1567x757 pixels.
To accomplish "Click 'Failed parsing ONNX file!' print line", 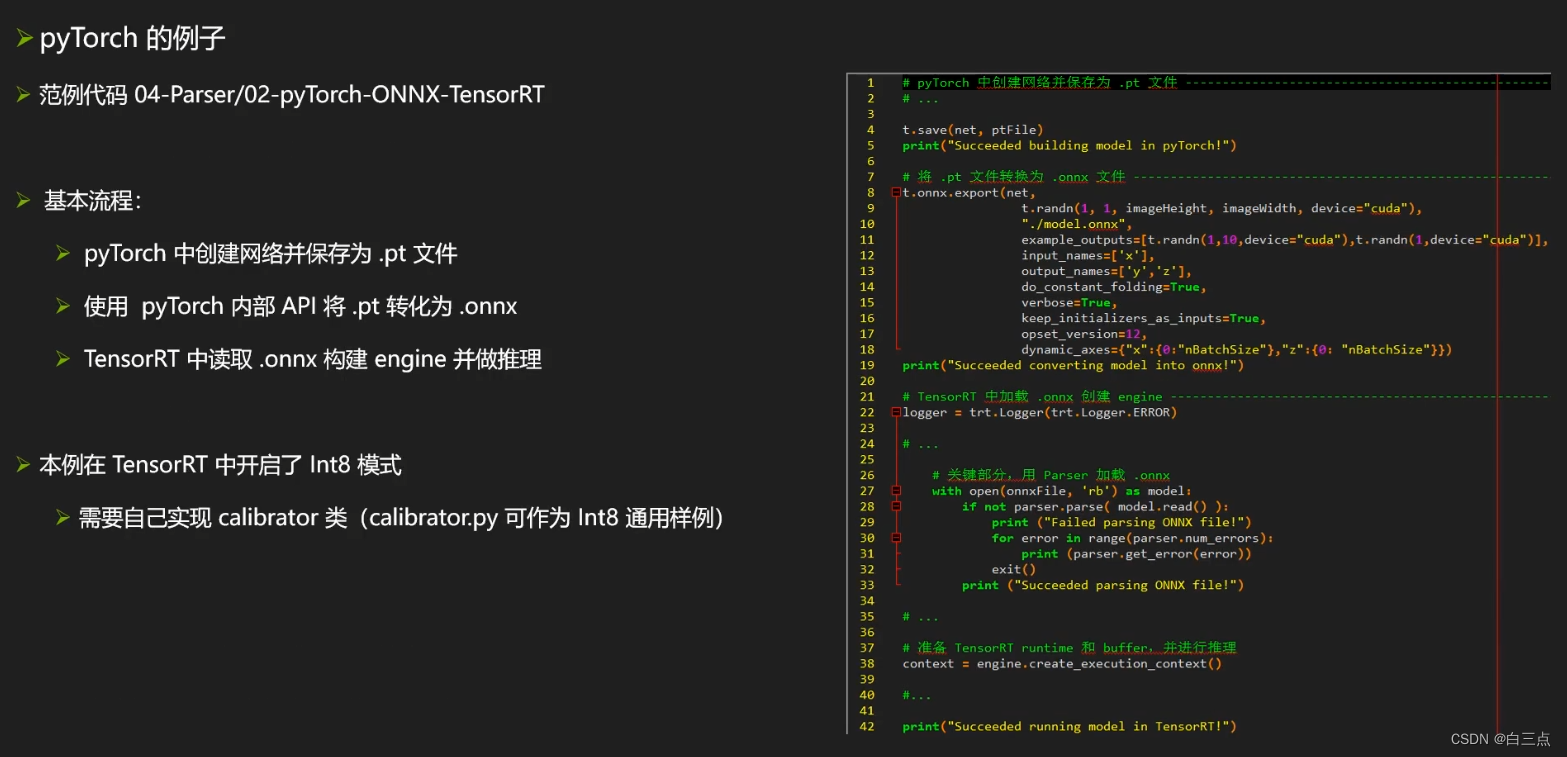I will [1121, 522].
